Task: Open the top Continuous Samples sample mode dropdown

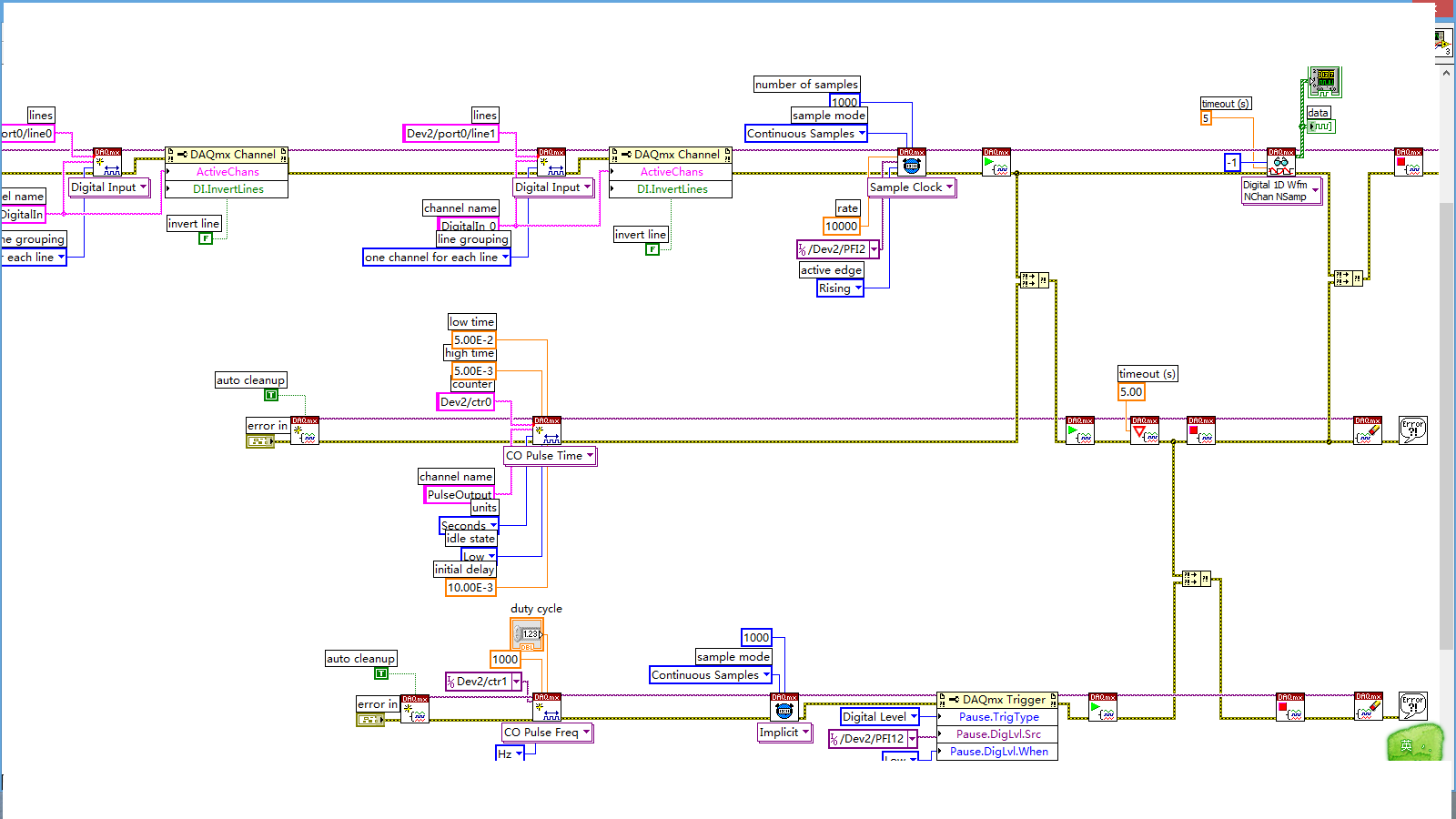Action: click(x=806, y=134)
